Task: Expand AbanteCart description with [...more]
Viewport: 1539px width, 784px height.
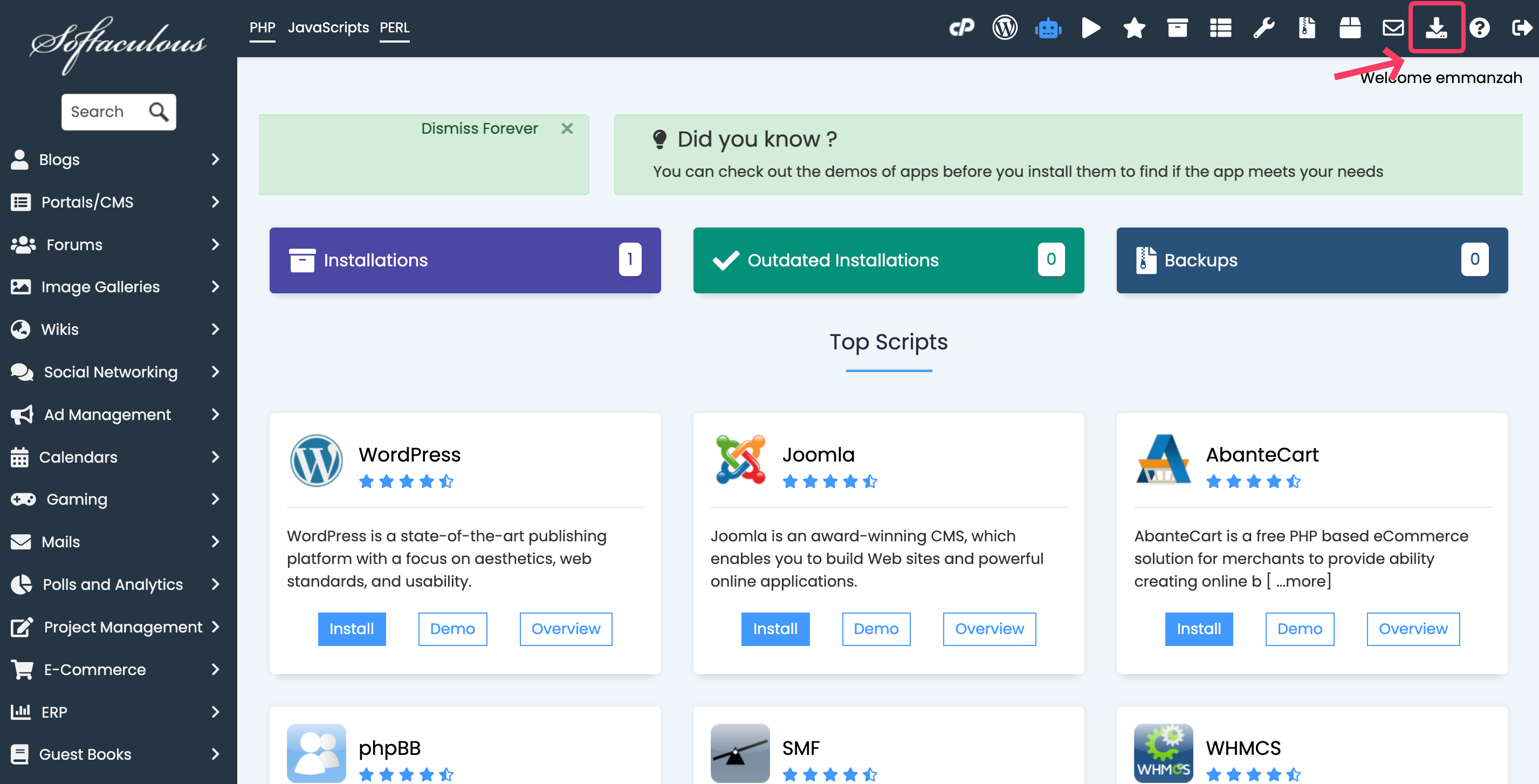Action: tap(1299, 581)
